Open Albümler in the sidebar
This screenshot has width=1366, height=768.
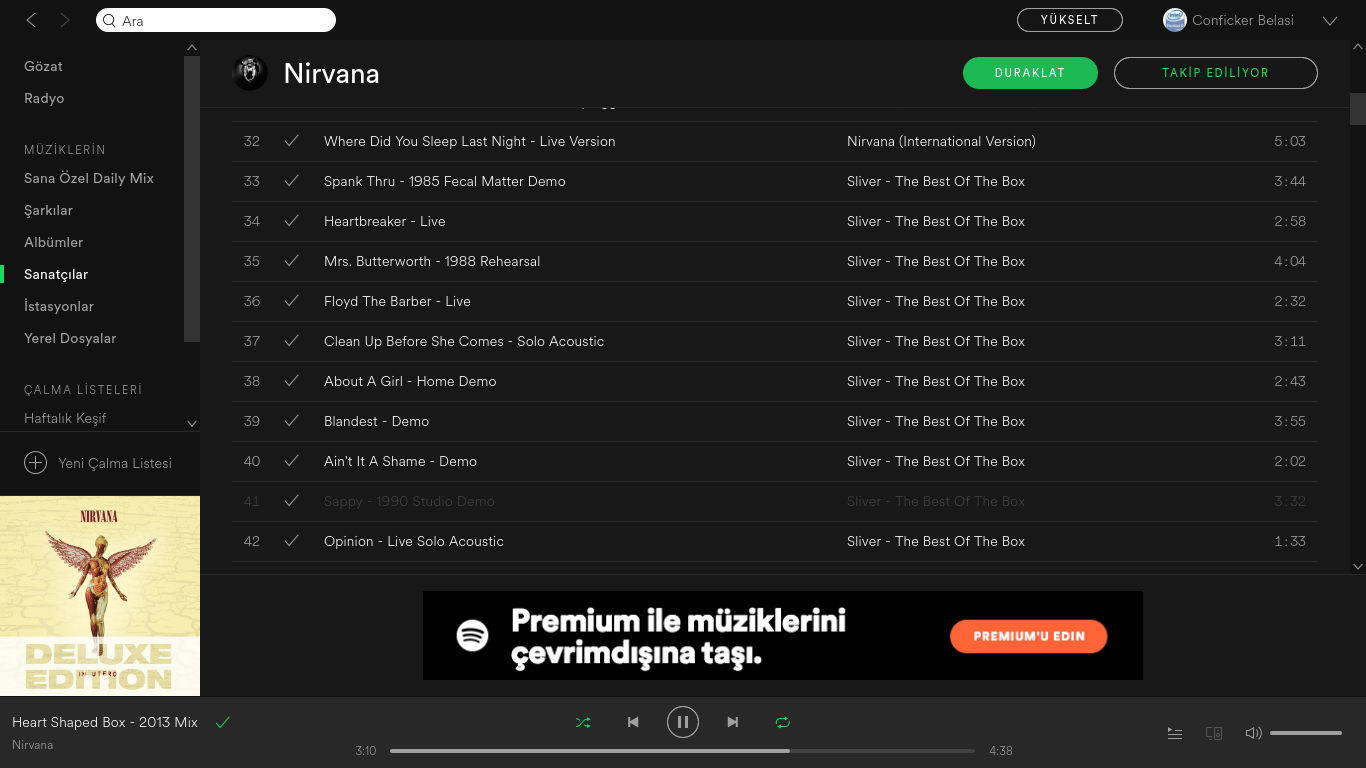point(54,242)
